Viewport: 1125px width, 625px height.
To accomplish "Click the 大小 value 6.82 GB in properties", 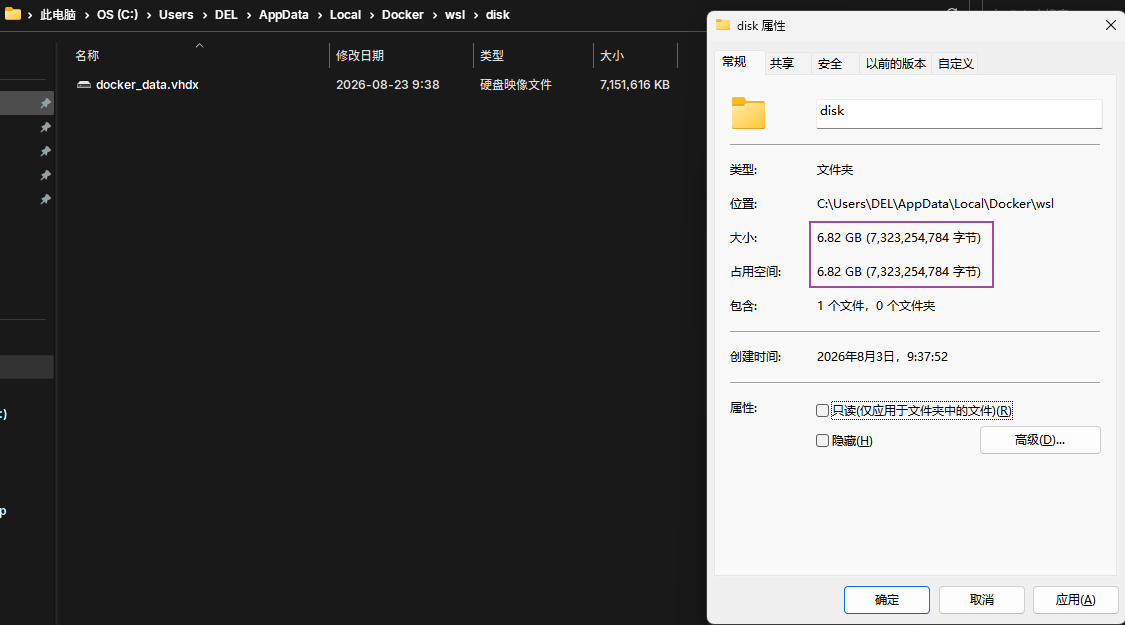I will click(x=899, y=238).
